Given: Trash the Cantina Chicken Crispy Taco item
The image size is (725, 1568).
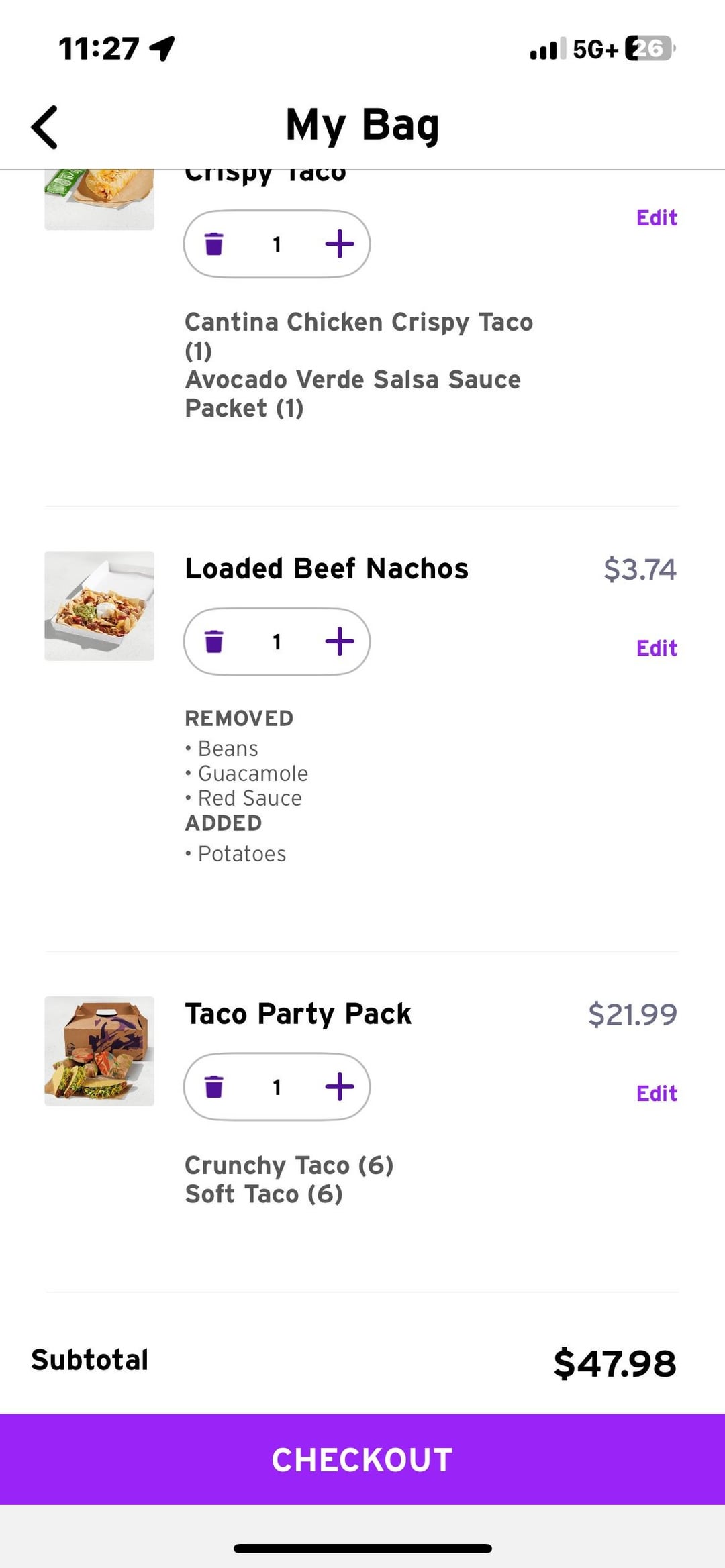Looking at the screenshot, I should 213,244.
